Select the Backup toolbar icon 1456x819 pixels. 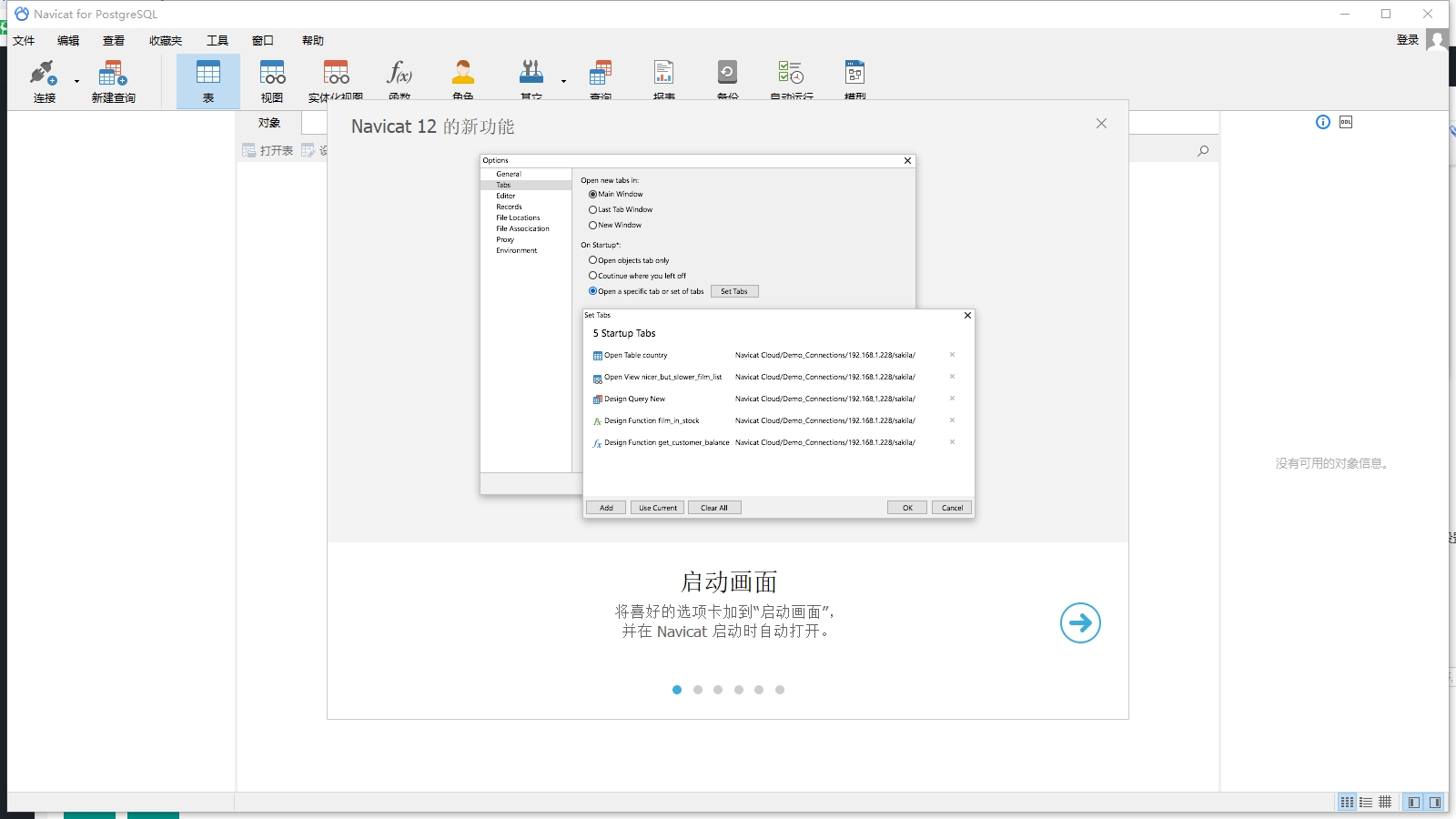coord(727,78)
